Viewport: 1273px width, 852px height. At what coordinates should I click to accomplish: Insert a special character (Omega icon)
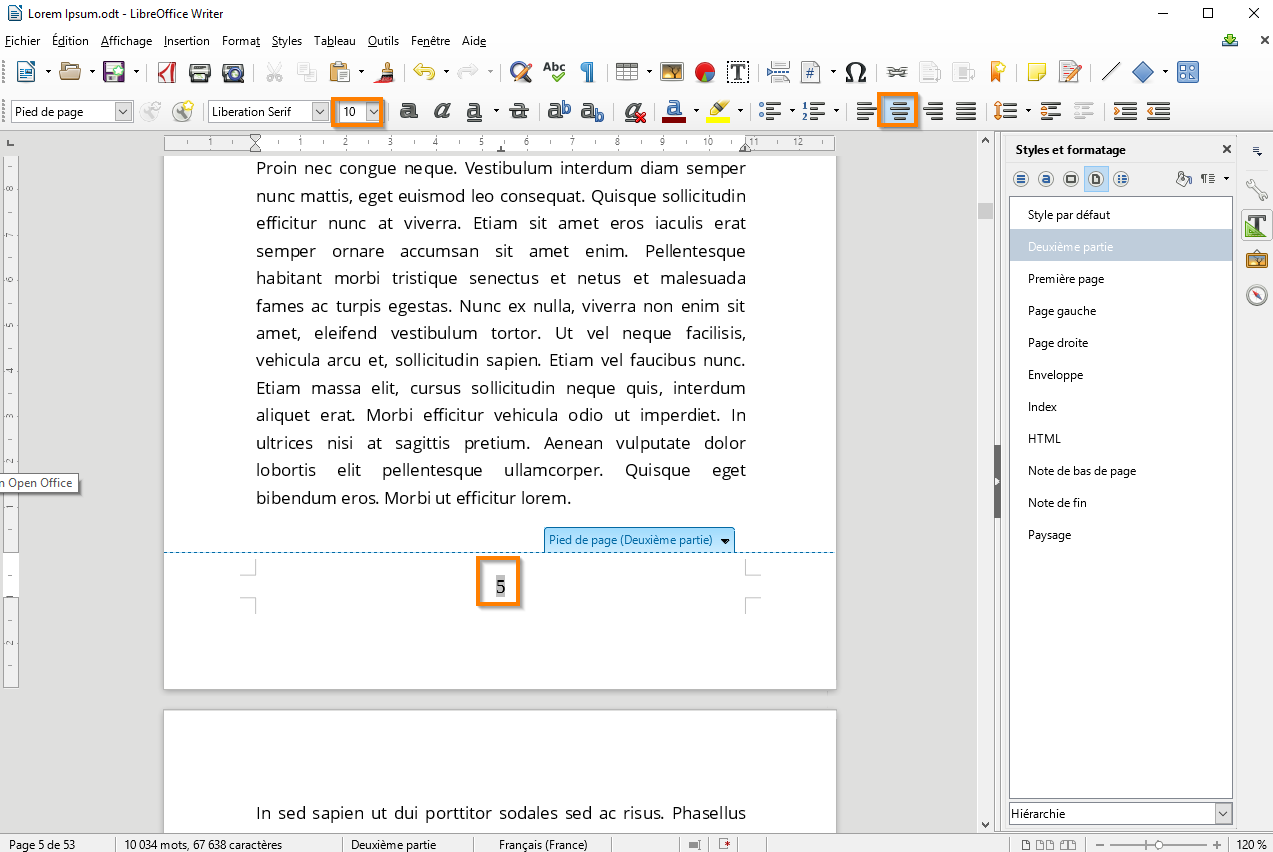click(855, 72)
